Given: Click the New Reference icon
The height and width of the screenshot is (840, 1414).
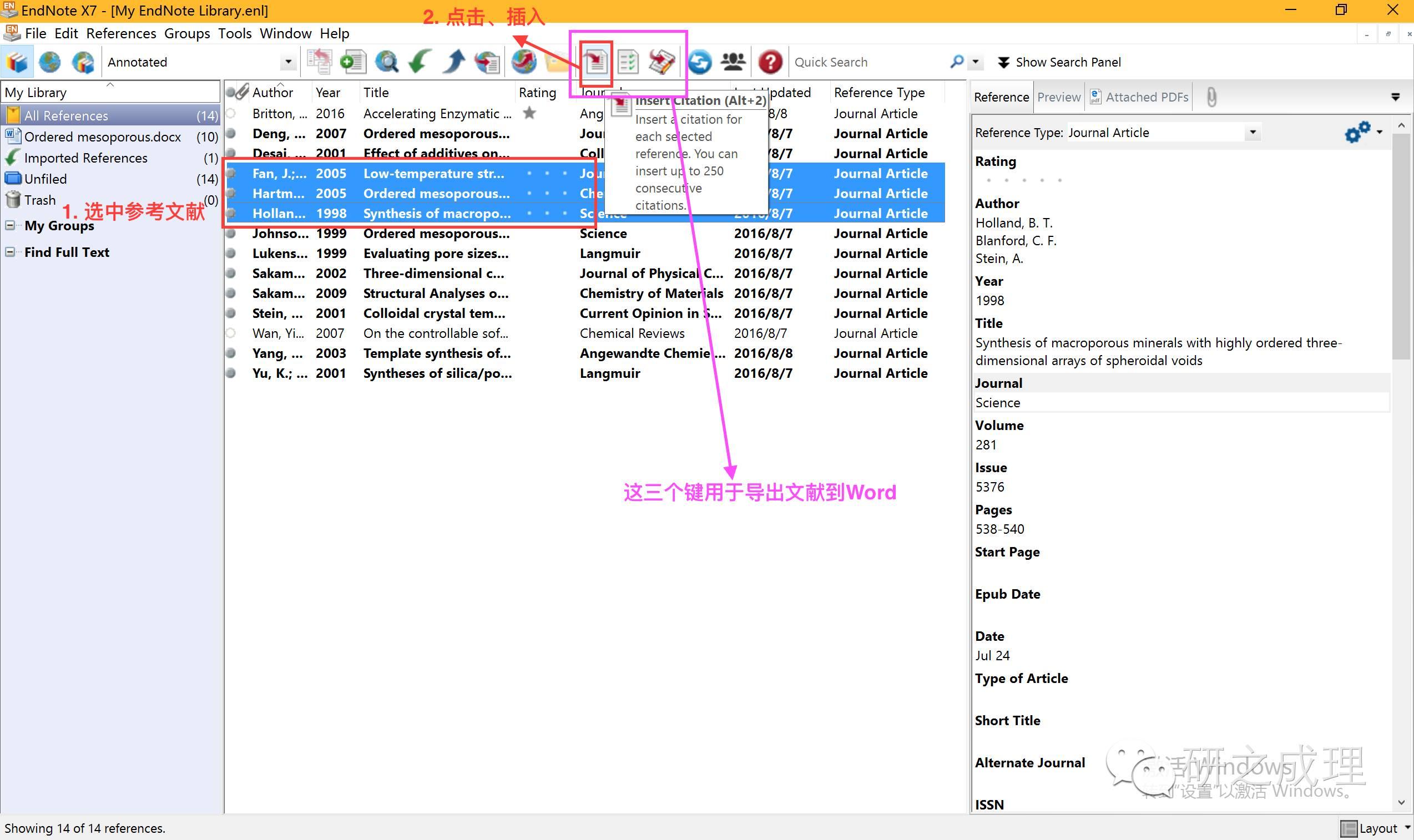Looking at the screenshot, I should point(353,62).
